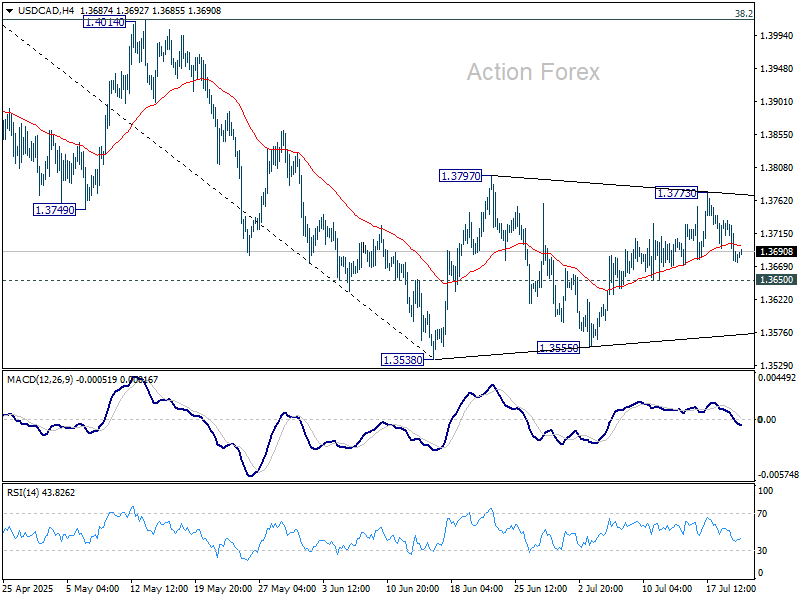This screenshot has width=800, height=600.
Task: Click the 1.36690 price axis value
Action: pyautogui.click(x=777, y=267)
